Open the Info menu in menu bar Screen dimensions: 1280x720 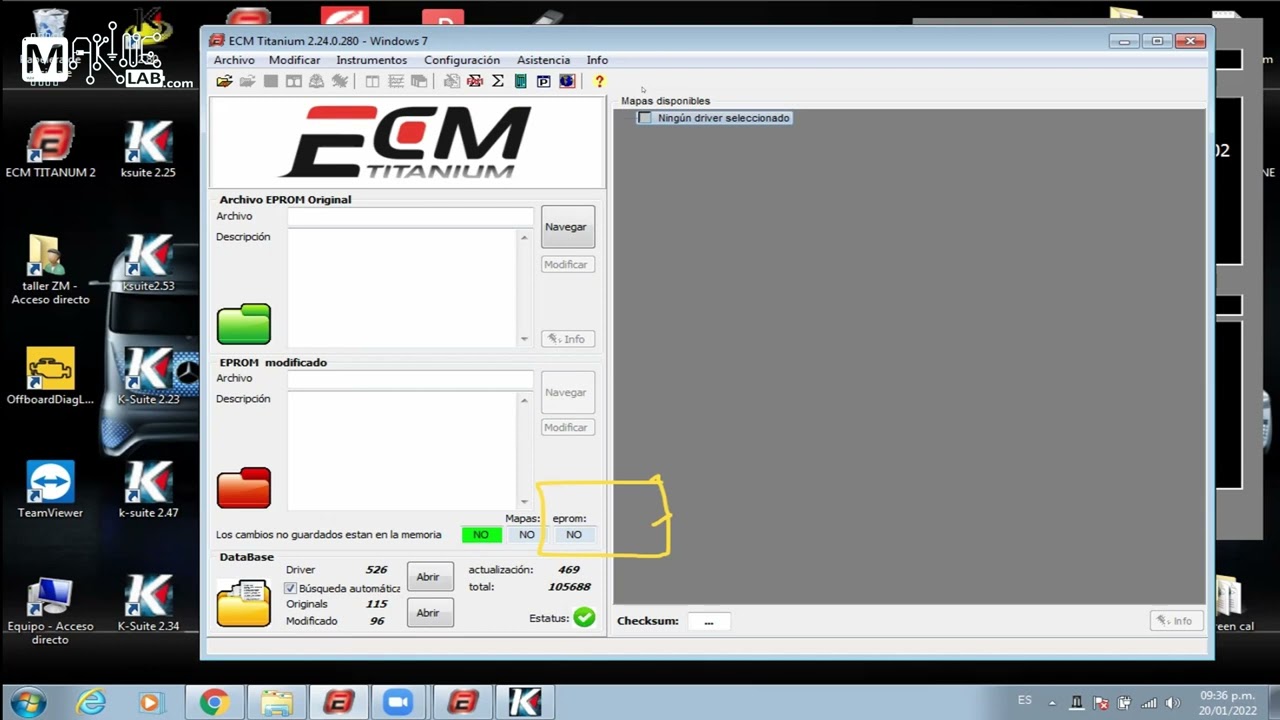(597, 60)
